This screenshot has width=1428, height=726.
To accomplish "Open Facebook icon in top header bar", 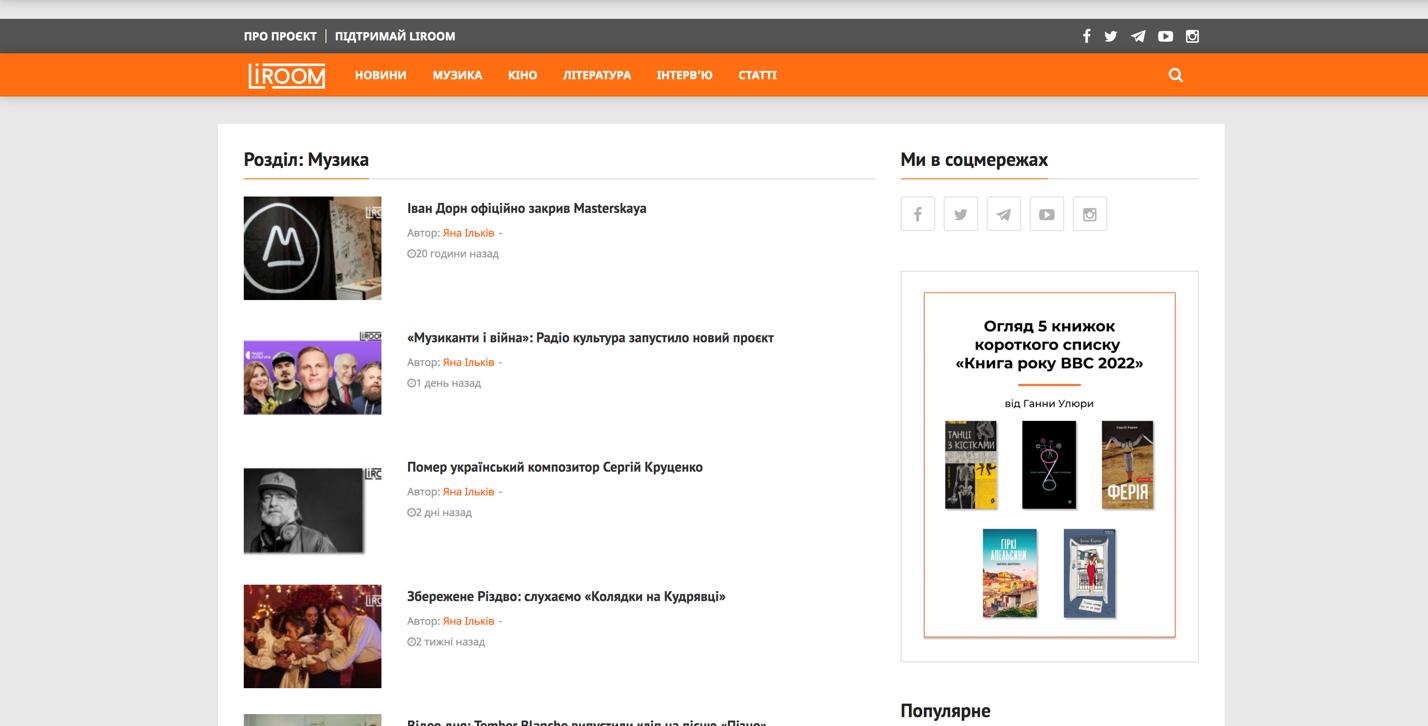I will pos(1086,36).
